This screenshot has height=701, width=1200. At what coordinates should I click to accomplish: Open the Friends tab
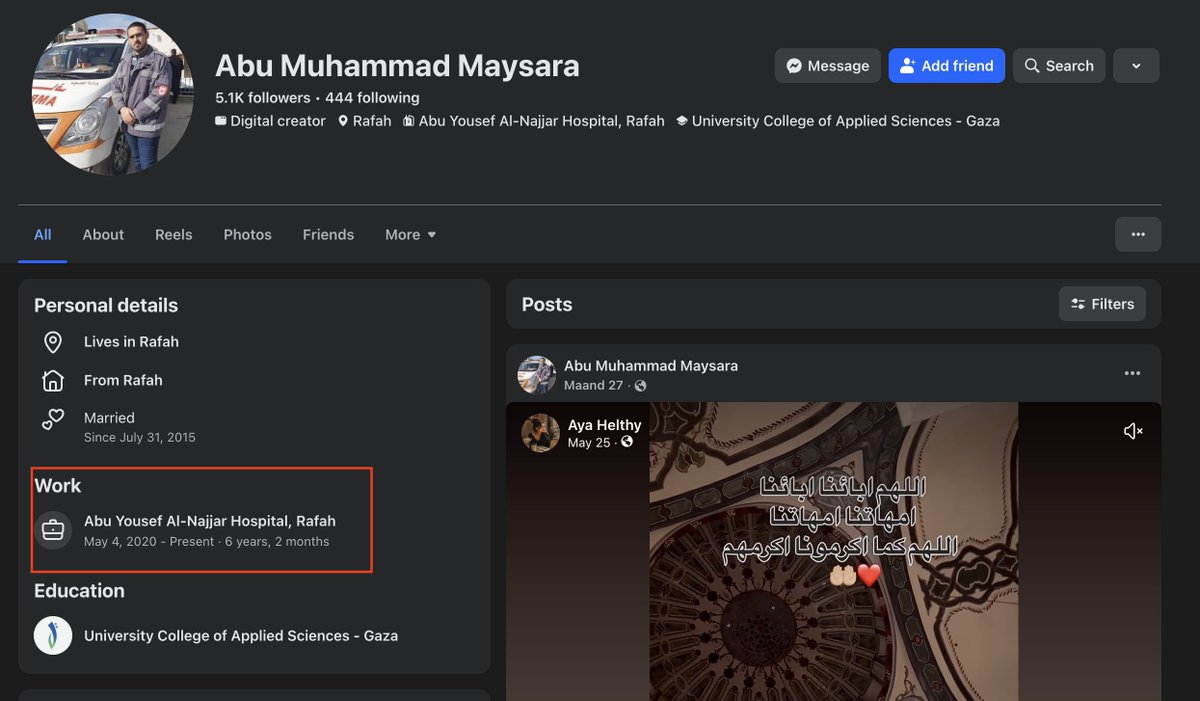pyautogui.click(x=328, y=235)
